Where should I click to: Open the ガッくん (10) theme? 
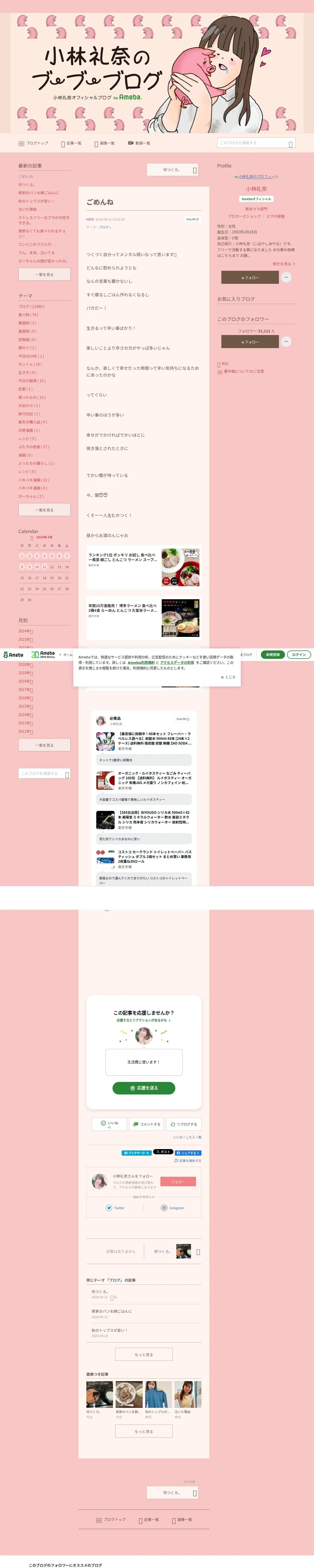pyautogui.click(x=30, y=364)
